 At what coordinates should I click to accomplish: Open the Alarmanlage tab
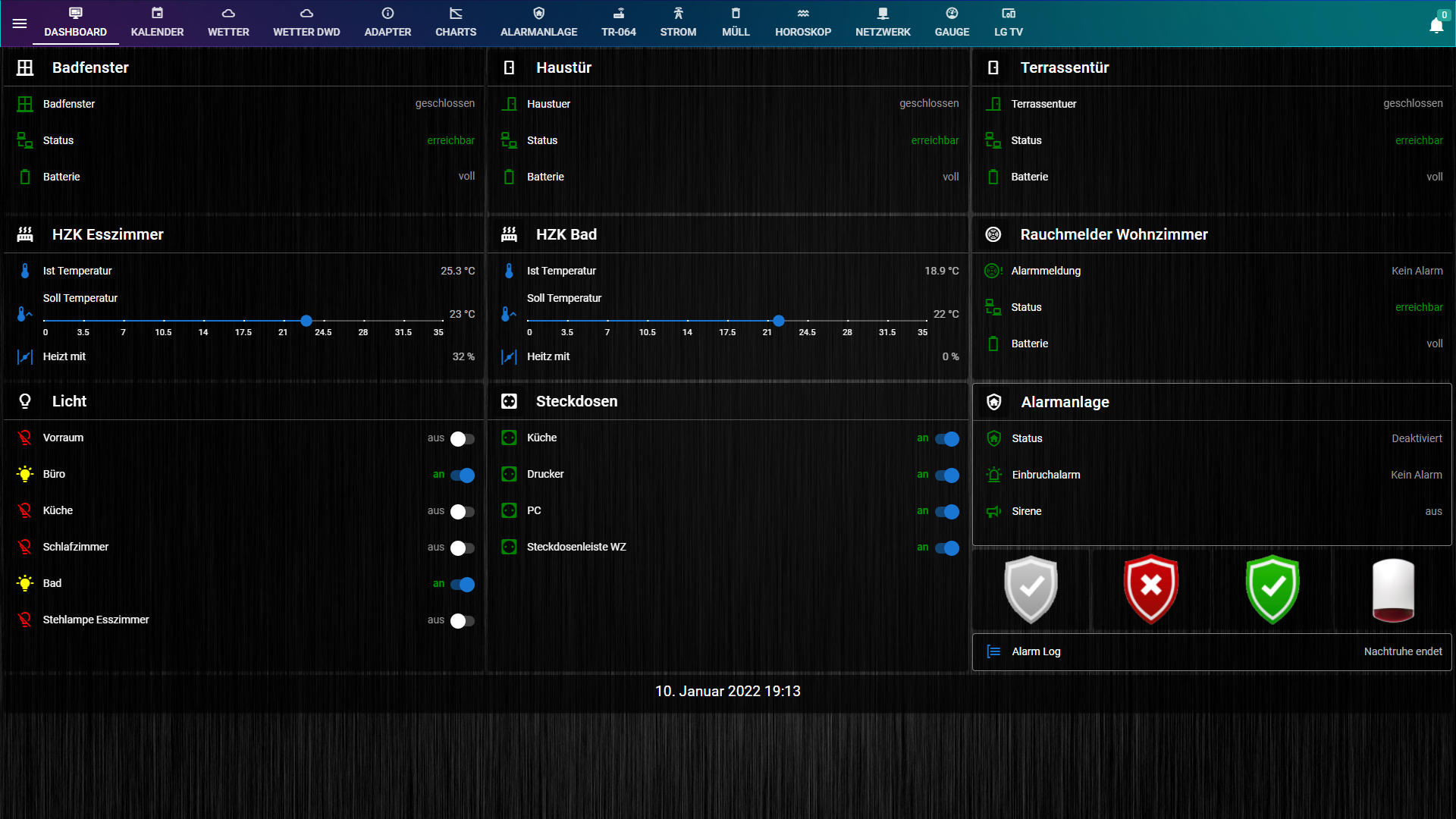[538, 23]
